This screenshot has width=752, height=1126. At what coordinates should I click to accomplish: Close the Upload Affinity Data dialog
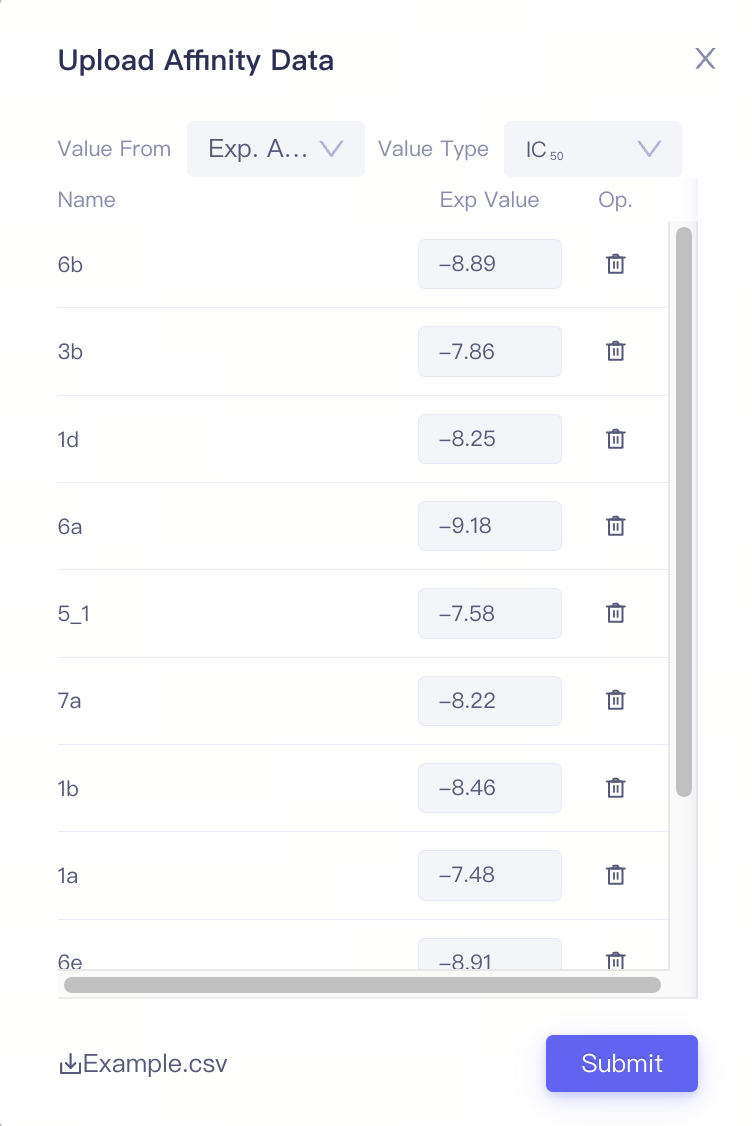point(705,59)
